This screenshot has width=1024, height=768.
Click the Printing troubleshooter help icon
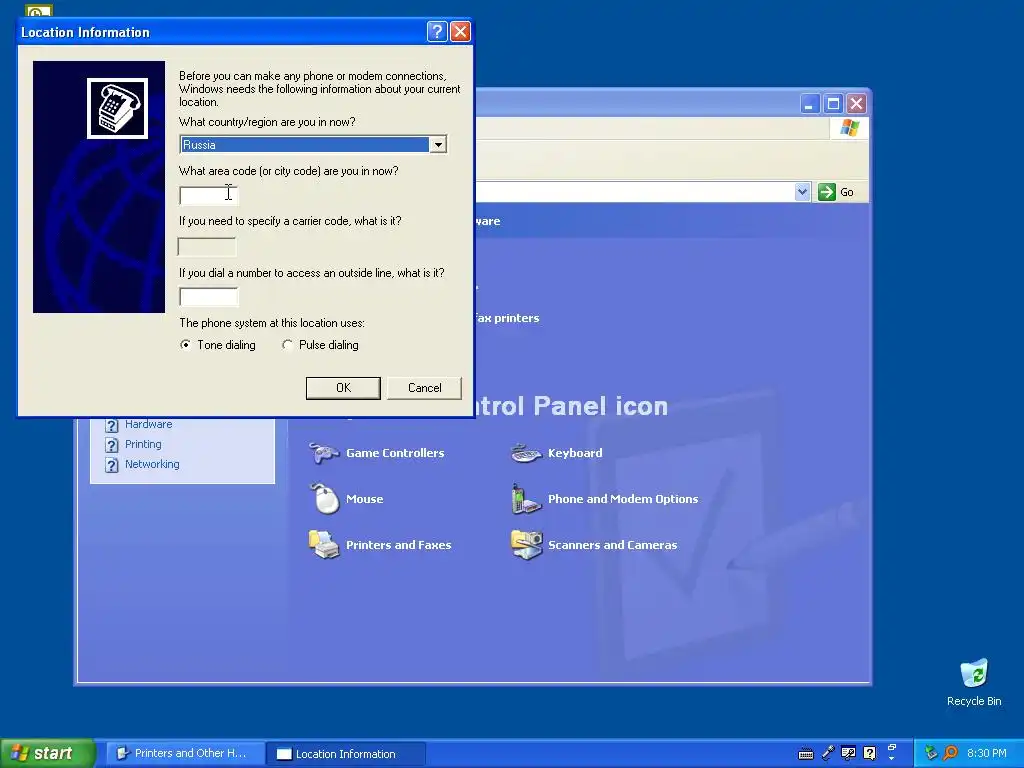pos(112,445)
